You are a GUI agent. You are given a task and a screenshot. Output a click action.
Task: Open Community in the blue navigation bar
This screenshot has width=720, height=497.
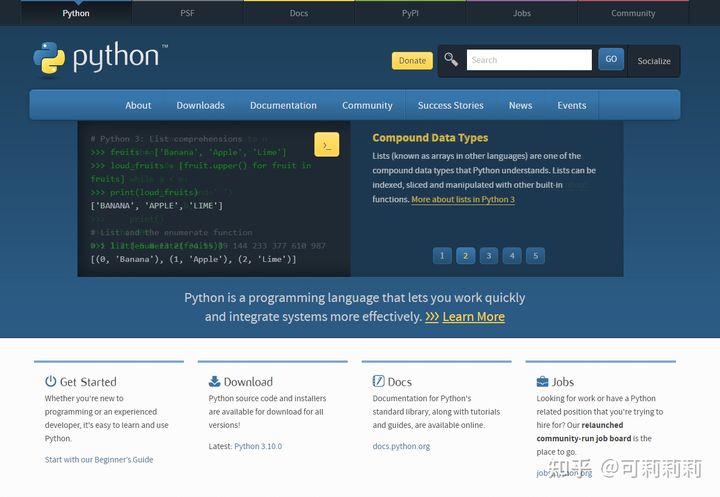click(x=367, y=105)
